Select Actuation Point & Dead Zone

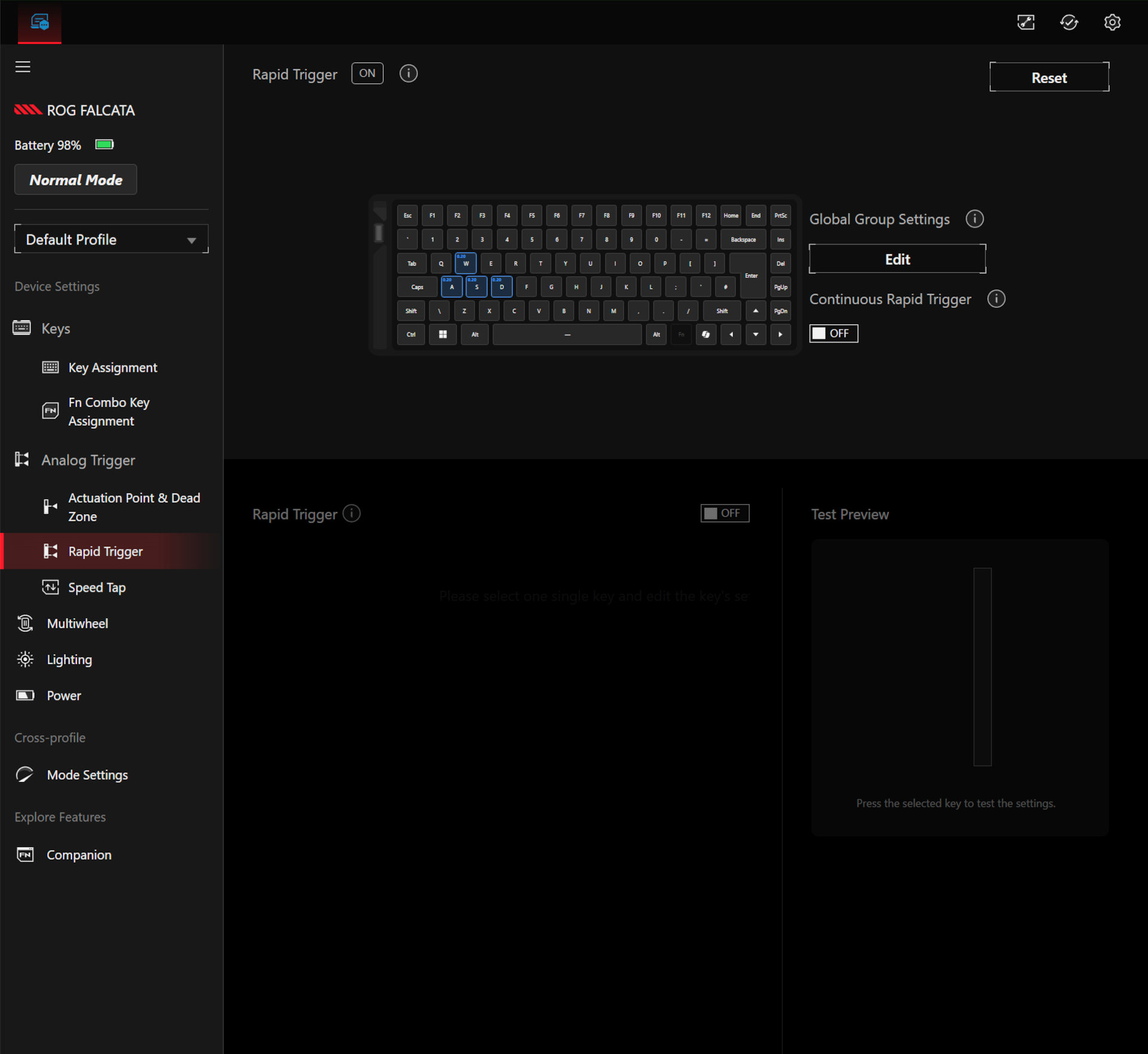[134, 506]
